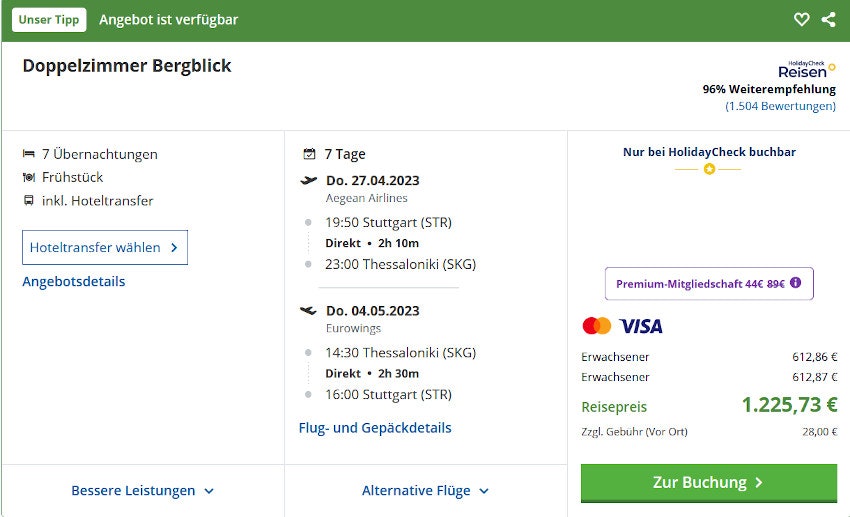Expand the Alternative Flüge options
Image resolution: width=850 pixels, height=517 pixels.
click(426, 491)
